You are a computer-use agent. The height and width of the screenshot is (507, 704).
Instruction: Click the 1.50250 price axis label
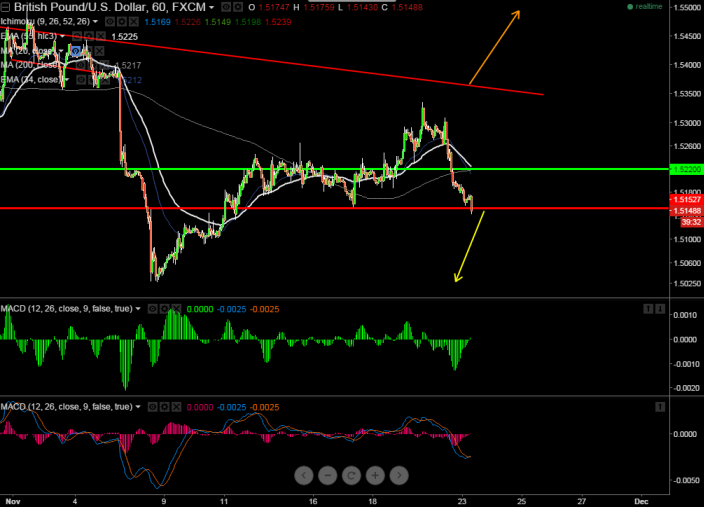687,283
